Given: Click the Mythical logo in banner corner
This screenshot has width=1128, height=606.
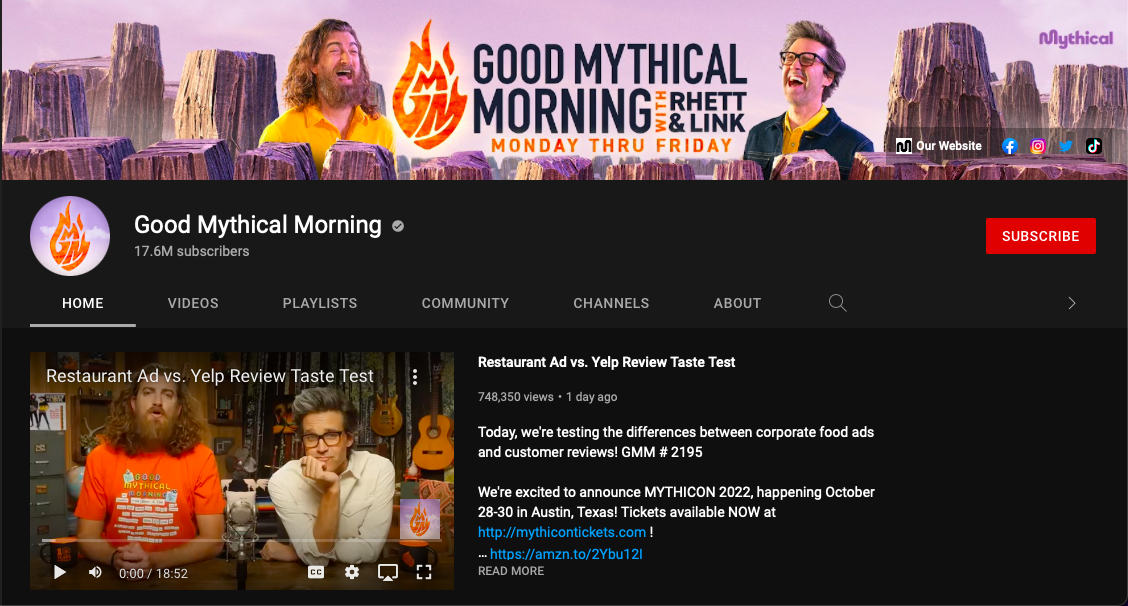Looking at the screenshot, I should point(1076,38).
